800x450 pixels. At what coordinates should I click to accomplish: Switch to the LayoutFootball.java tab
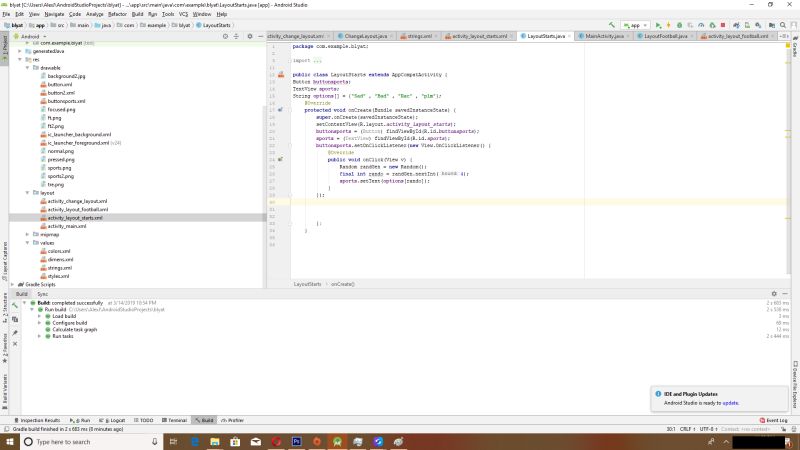tap(665, 36)
